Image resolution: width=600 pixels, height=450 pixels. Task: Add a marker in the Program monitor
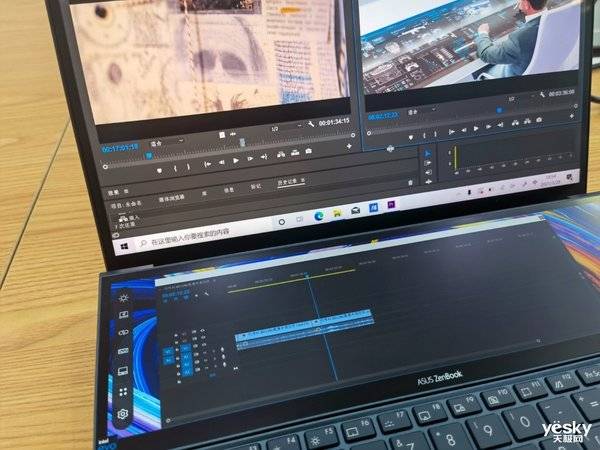[x=411, y=137]
